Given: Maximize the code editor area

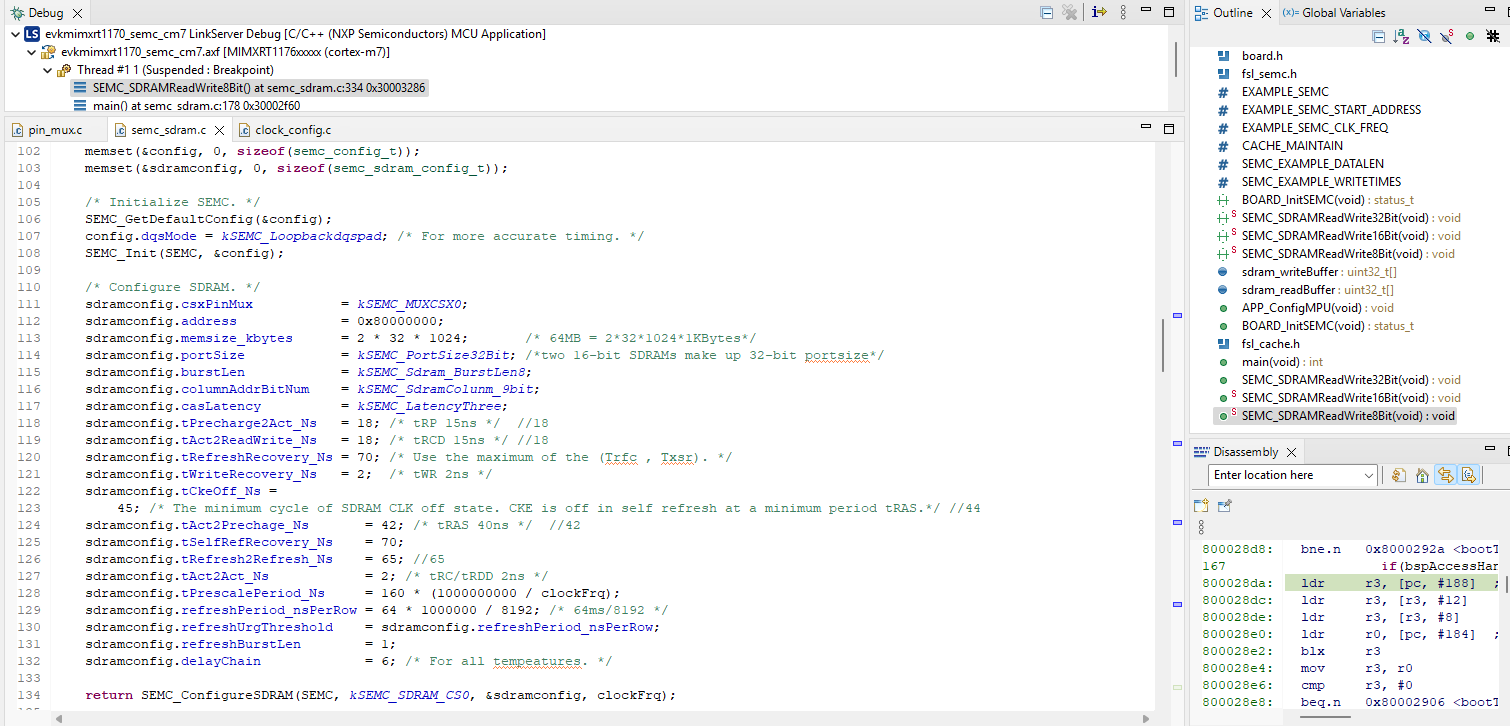Looking at the screenshot, I should (x=1168, y=128).
